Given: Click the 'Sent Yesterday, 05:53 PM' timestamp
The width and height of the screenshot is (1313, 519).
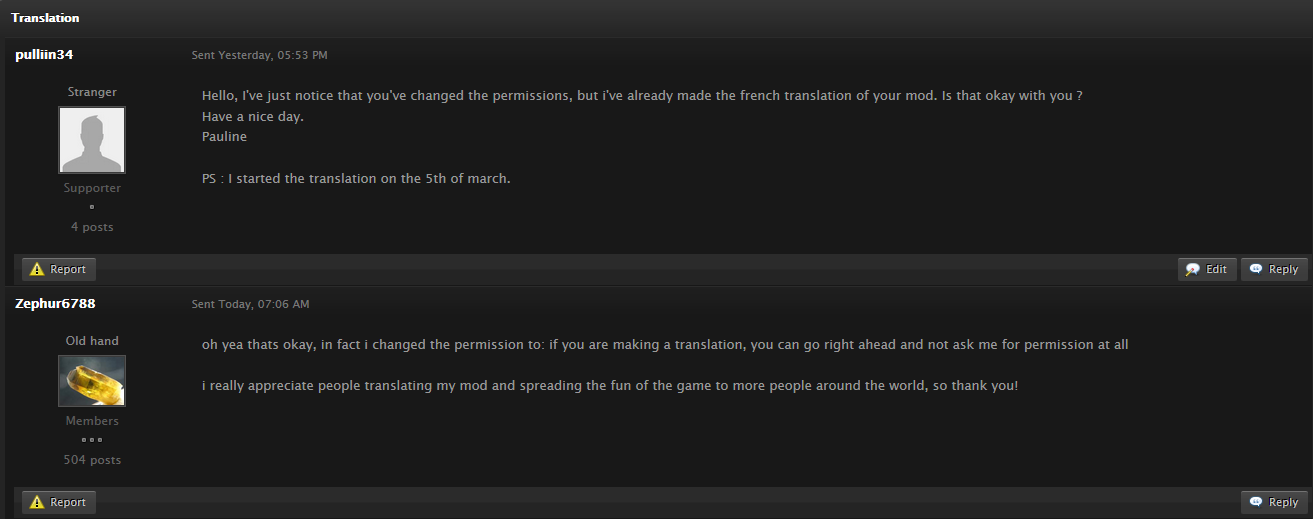Looking at the screenshot, I should (260, 55).
